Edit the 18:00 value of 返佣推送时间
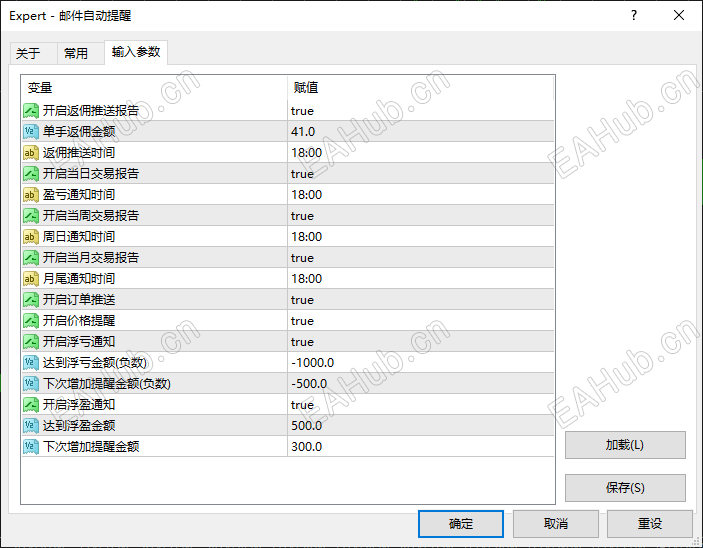Viewport: 703px width, 548px height. [x=421, y=153]
